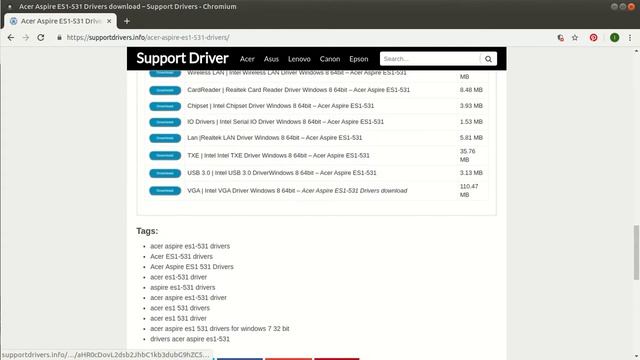
Task: Open the Epson menu item
Action: (x=358, y=59)
